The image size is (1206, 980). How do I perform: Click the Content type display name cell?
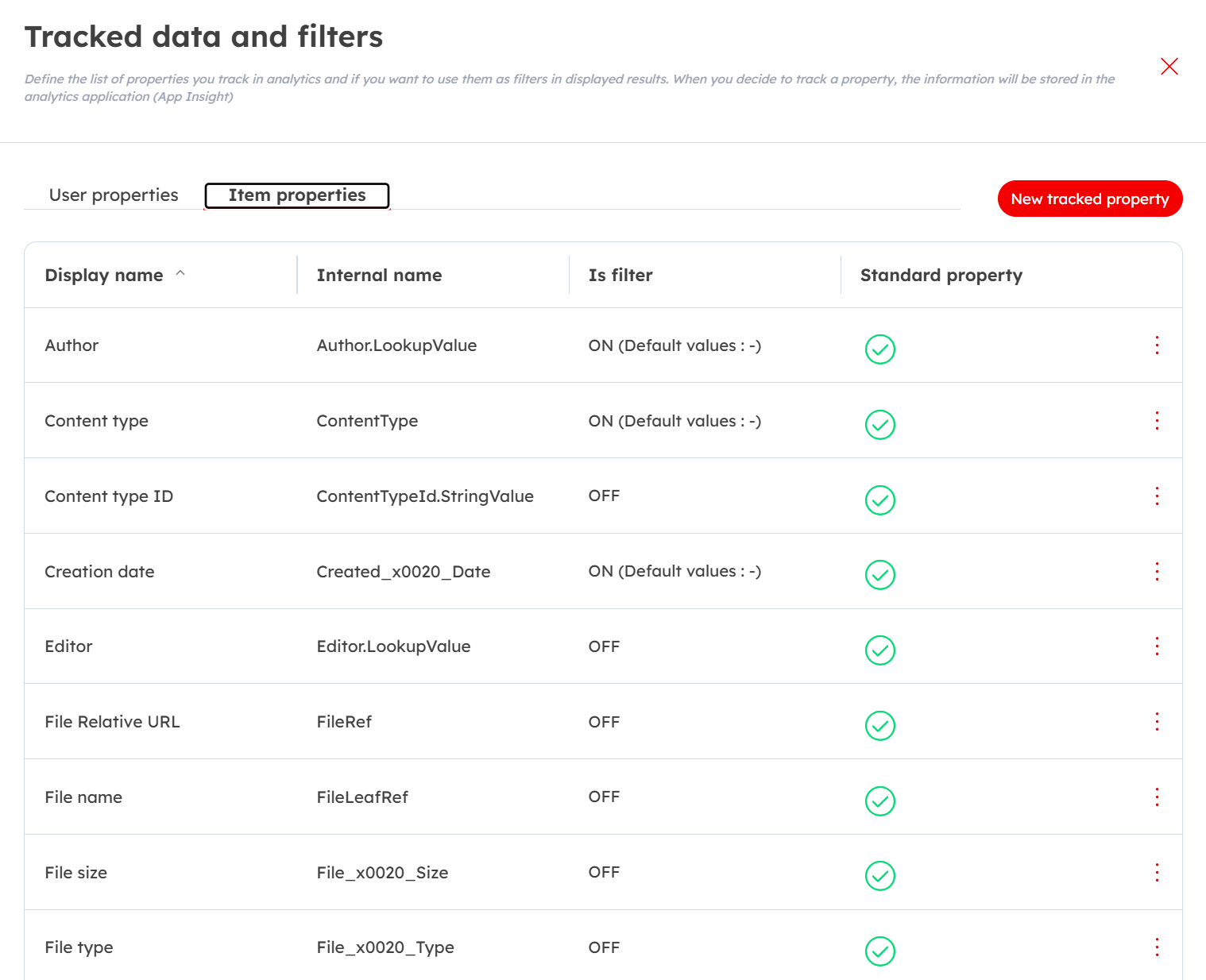click(96, 421)
